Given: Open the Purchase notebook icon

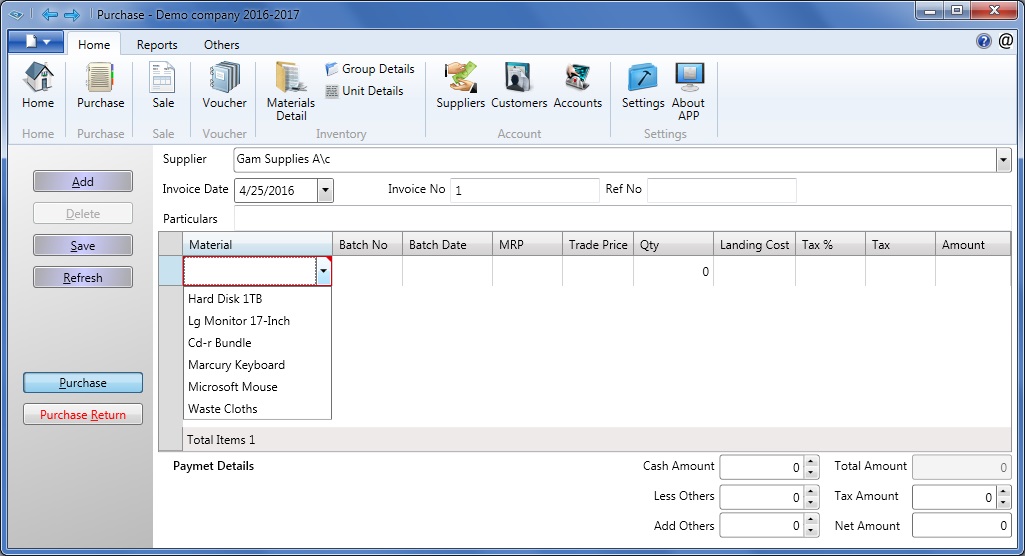Looking at the screenshot, I should (x=100, y=85).
